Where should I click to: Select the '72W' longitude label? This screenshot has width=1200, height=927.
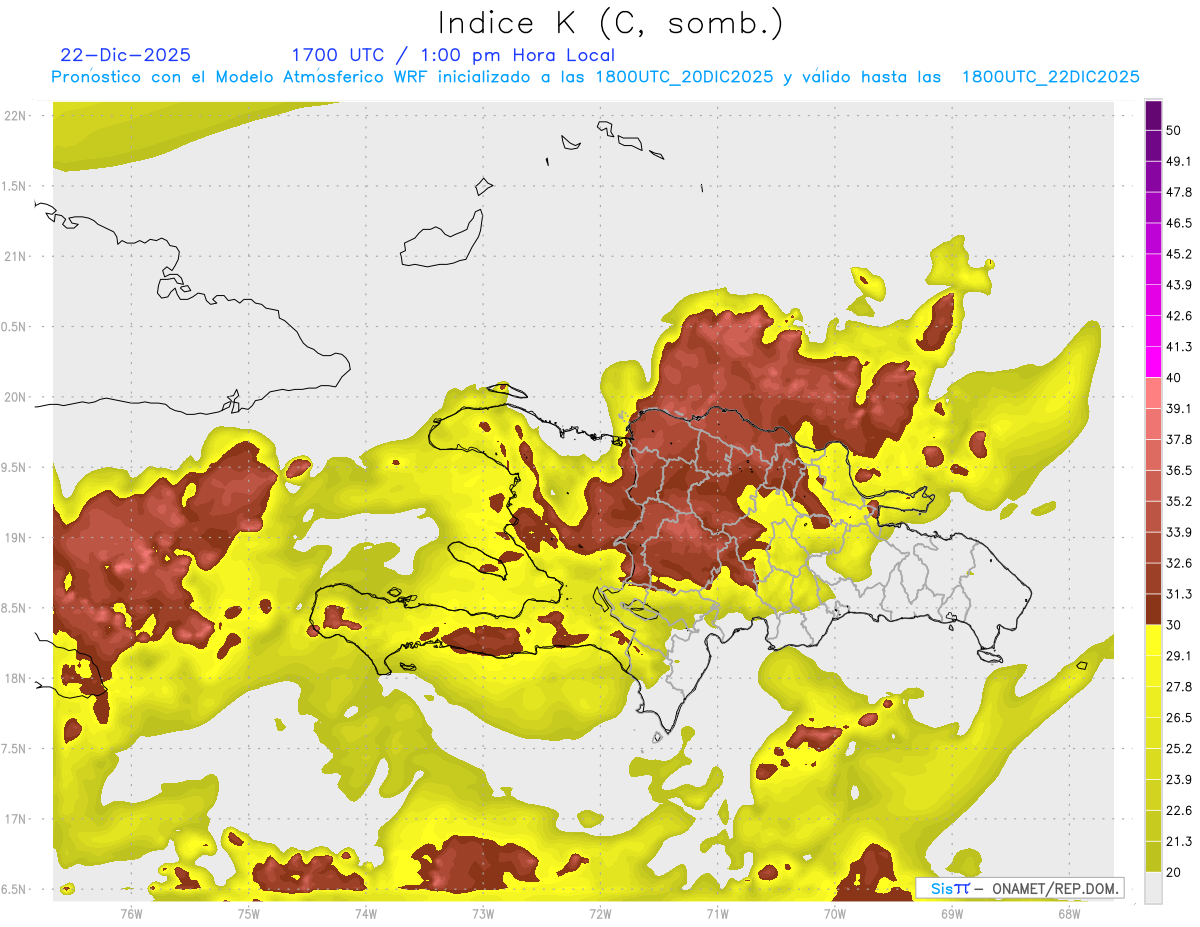click(600, 913)
